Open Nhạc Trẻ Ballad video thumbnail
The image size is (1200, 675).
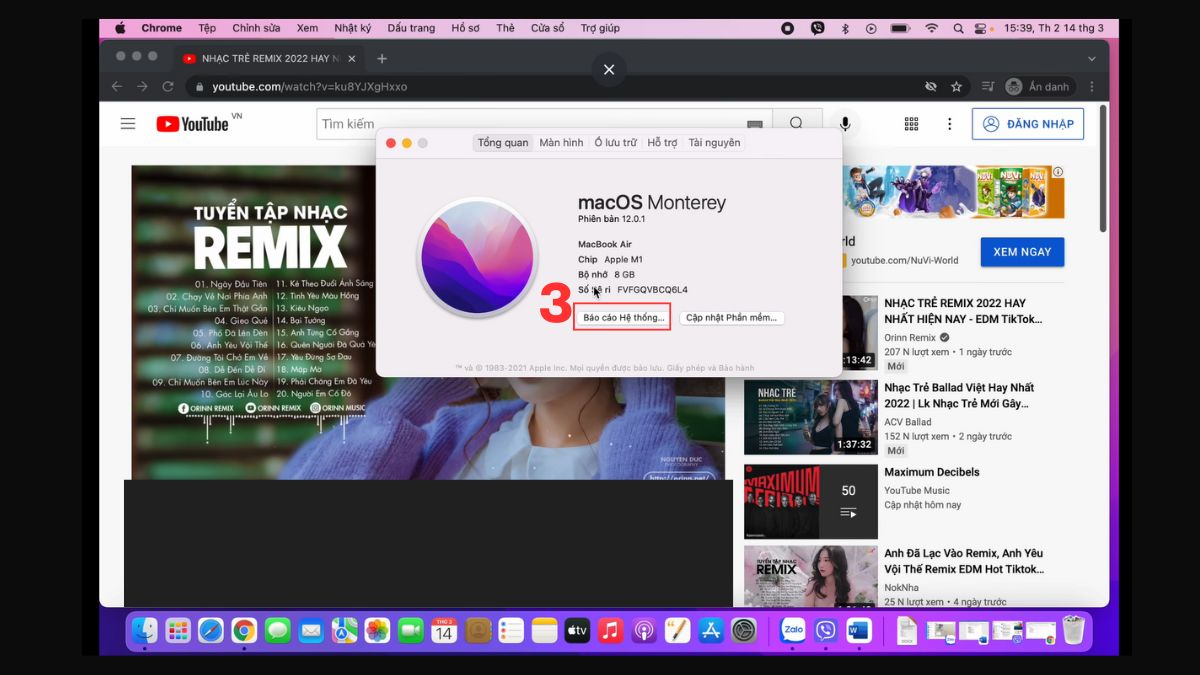(x=811, y=417)
